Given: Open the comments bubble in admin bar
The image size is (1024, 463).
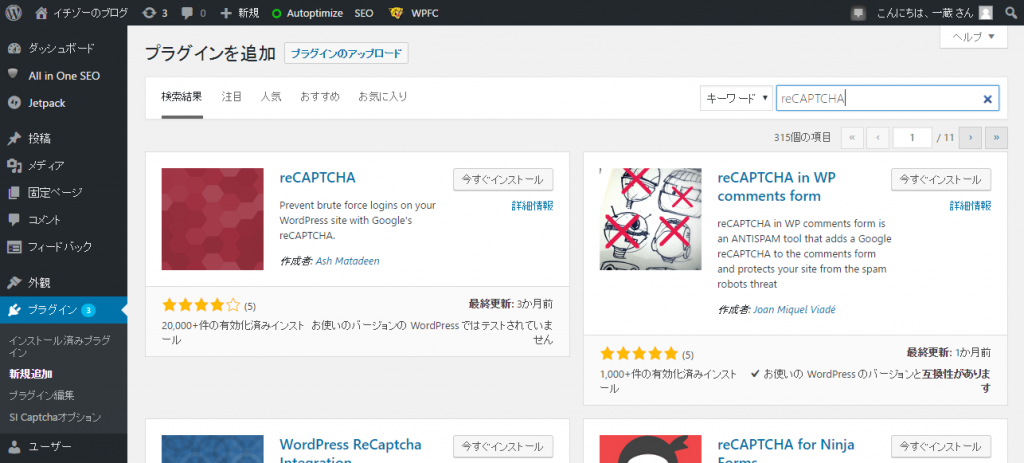Looking at the screenshot, I should click(x=187, y=12).
